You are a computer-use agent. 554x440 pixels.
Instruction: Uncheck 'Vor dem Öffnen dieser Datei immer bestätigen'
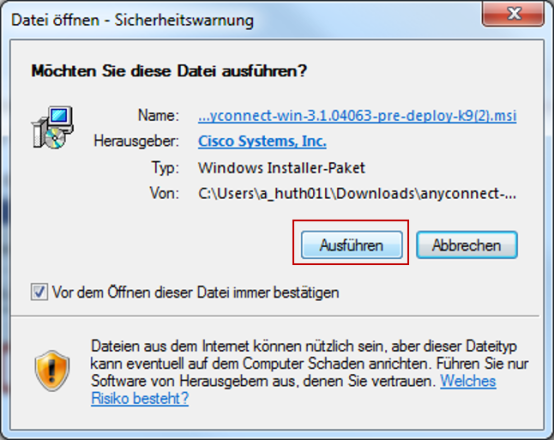[x=39, y=292]
